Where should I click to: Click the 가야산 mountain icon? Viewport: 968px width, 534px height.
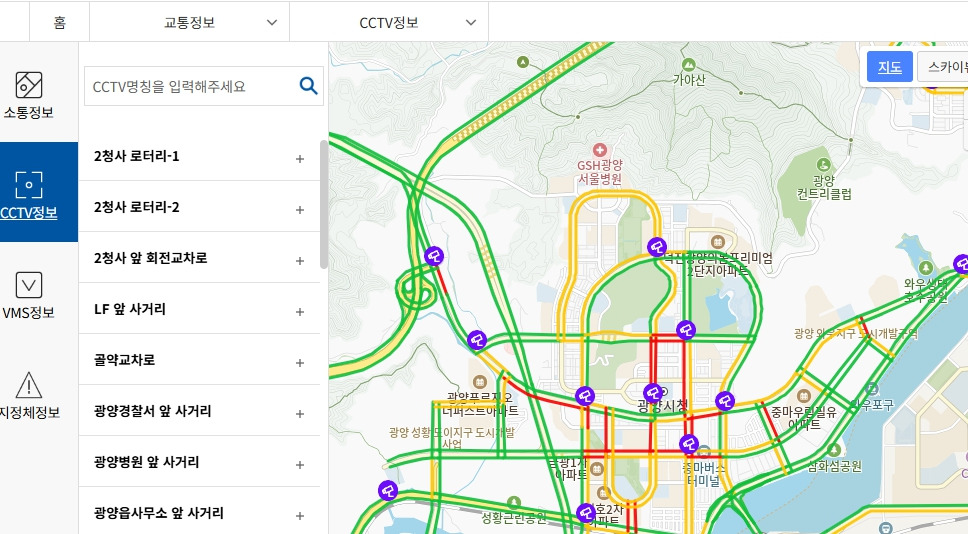[x=689, y=65]
